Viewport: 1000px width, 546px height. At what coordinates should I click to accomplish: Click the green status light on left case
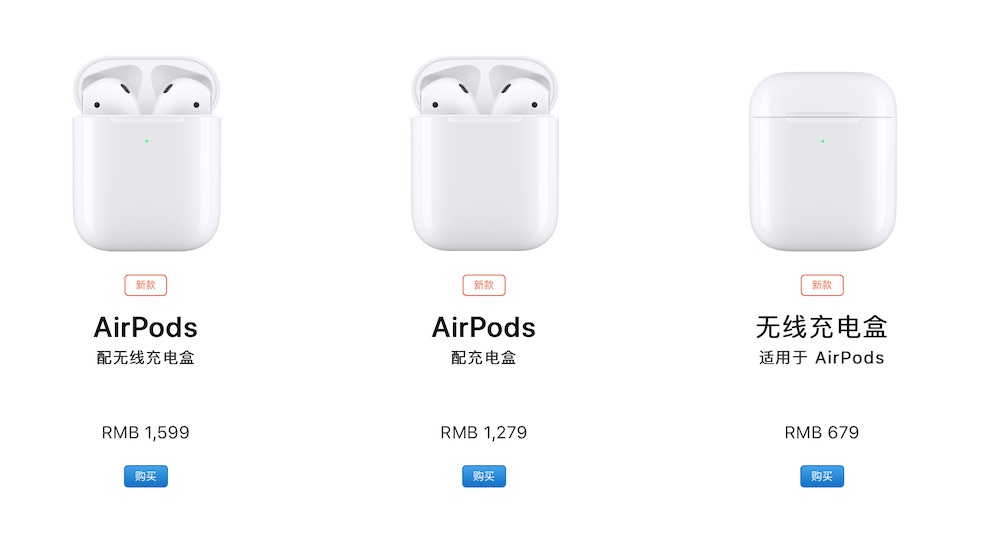(x=146, y=141)
